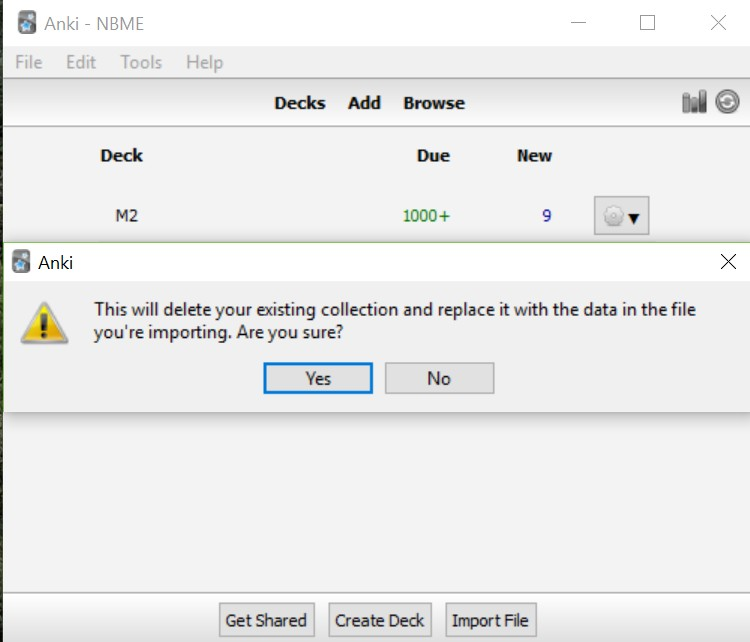The width and height of the screenshot is (750, 642).
Task: Click the Due column header
Action: 433,155
